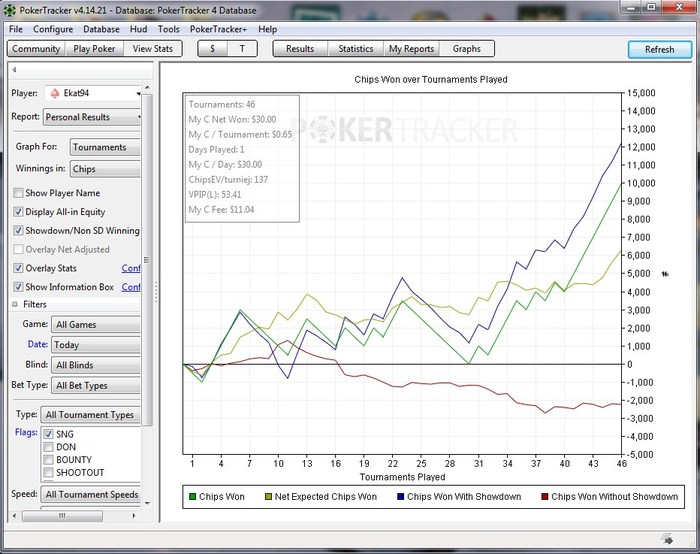Image resolution: width=700 pixels, height=554 pixels.
Task: Click the small marker icon right of the chart axis
Action: coord(665,274)
